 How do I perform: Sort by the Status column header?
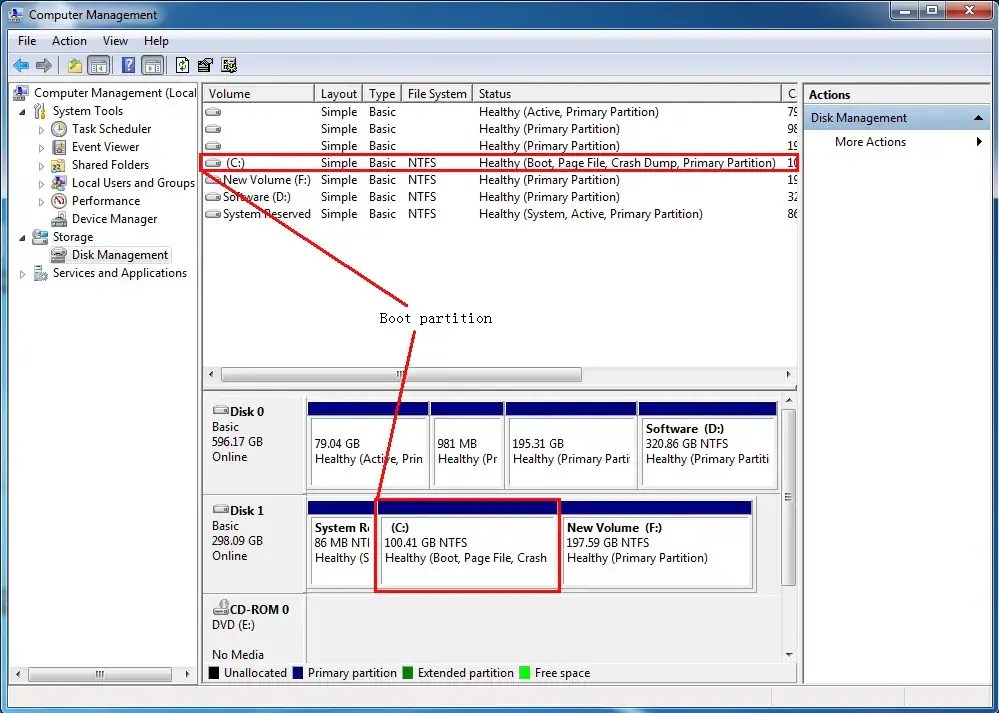point(626,94)
